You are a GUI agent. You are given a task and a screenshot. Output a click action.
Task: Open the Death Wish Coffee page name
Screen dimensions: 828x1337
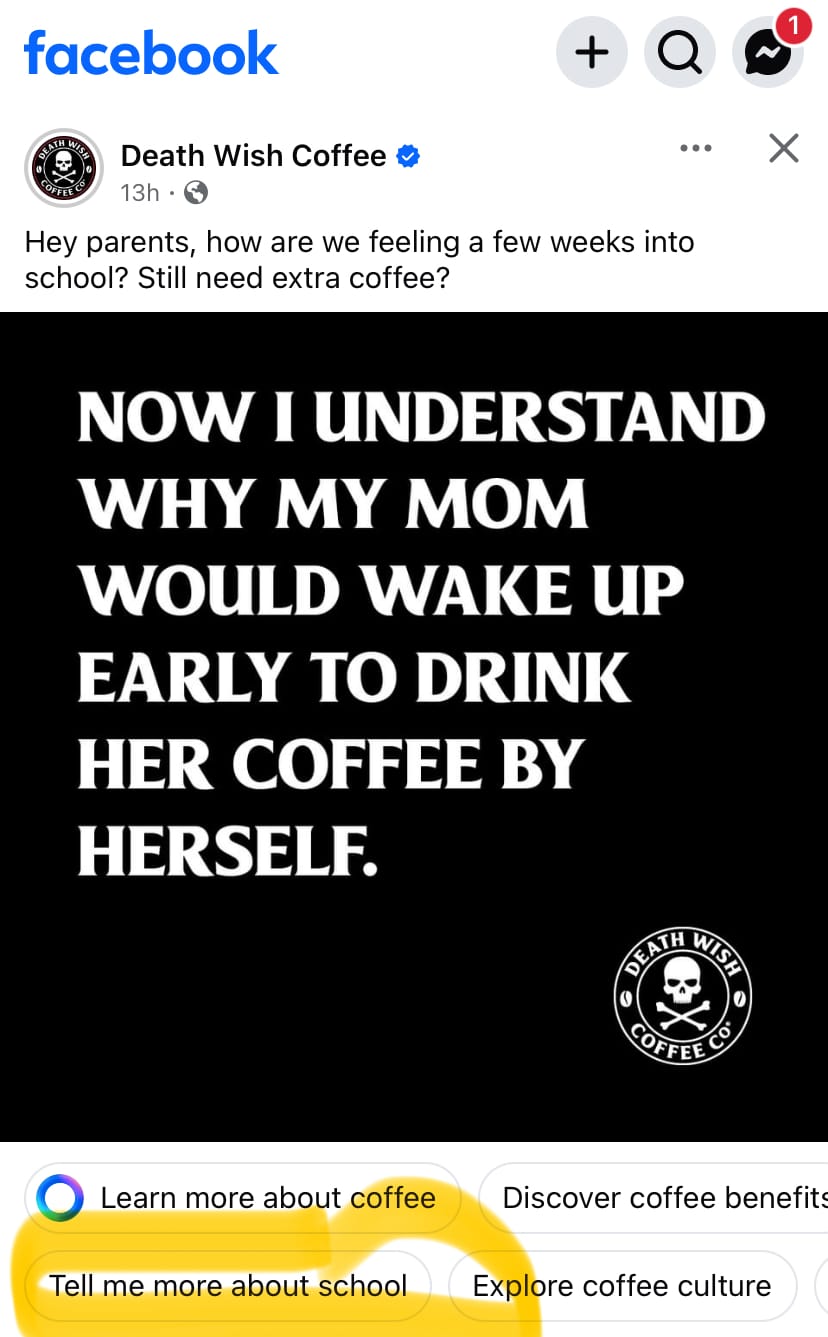[x=253, y=156]
